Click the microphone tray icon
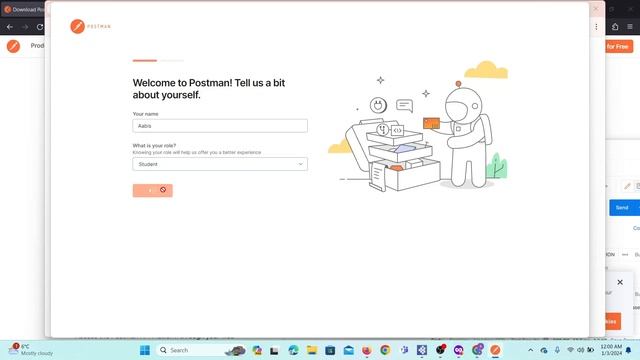This screenshot has width=640, height=360. click(557, 350)
